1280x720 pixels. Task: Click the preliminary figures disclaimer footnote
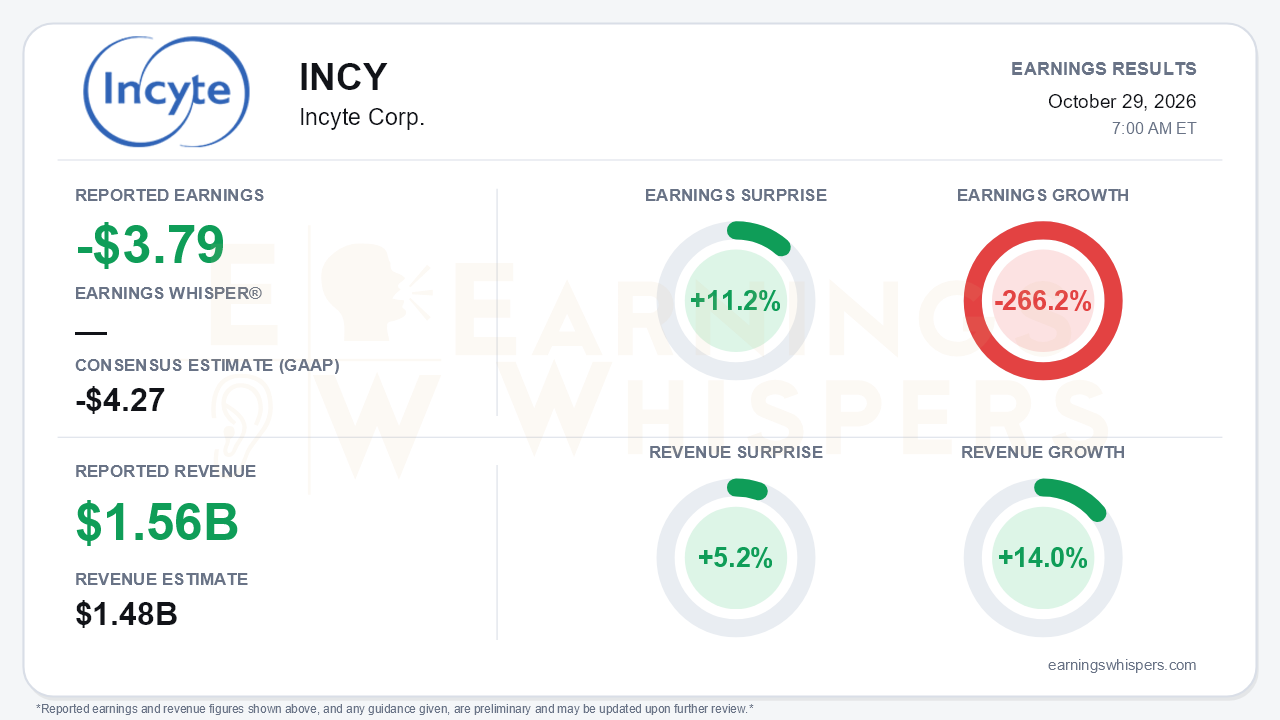click(395, 709)
